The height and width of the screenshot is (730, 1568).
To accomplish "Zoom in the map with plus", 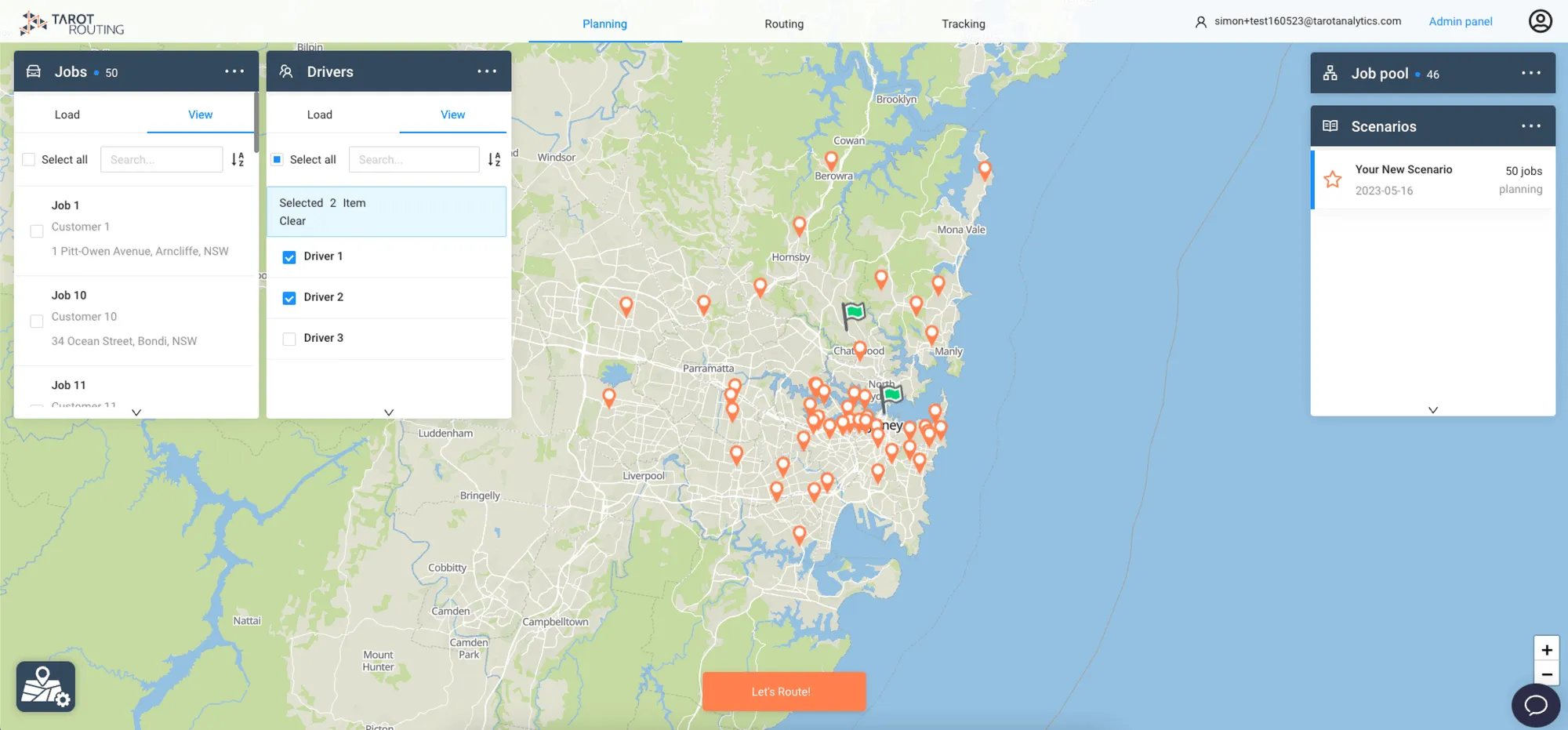I will click(1547, 649).
